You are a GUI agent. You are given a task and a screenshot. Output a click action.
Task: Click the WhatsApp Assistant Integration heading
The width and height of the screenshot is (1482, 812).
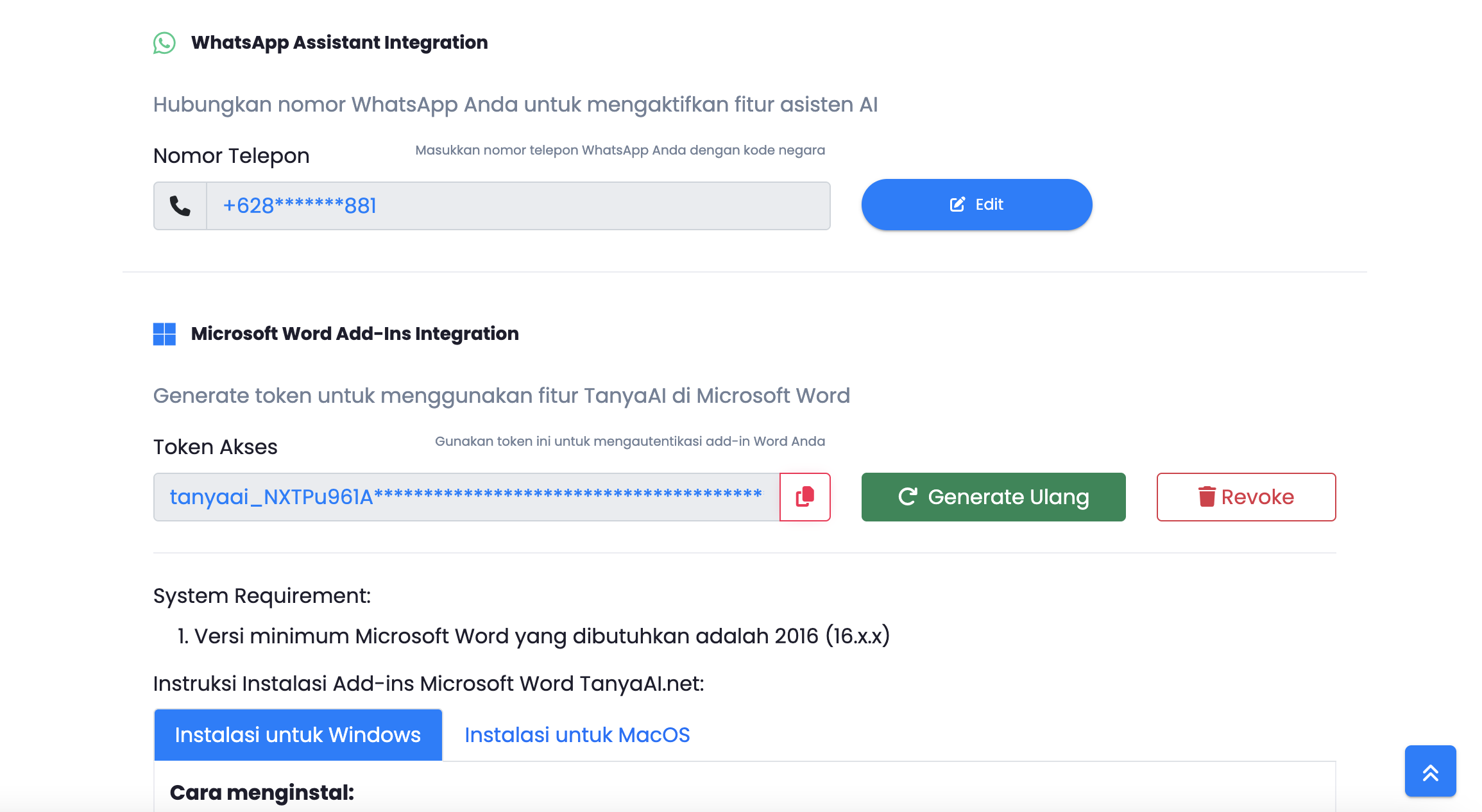[339, 43]
